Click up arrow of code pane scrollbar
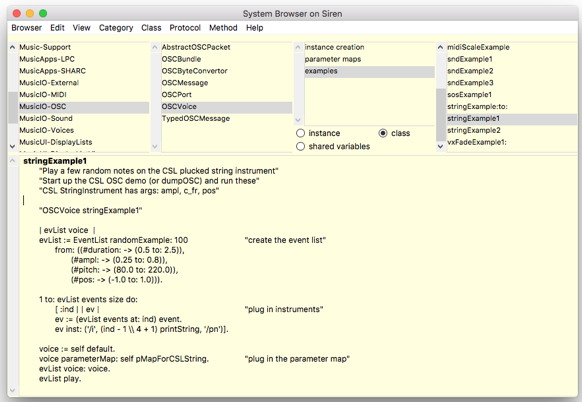Viewport: 582px width, 402px height. coord(12,161)
